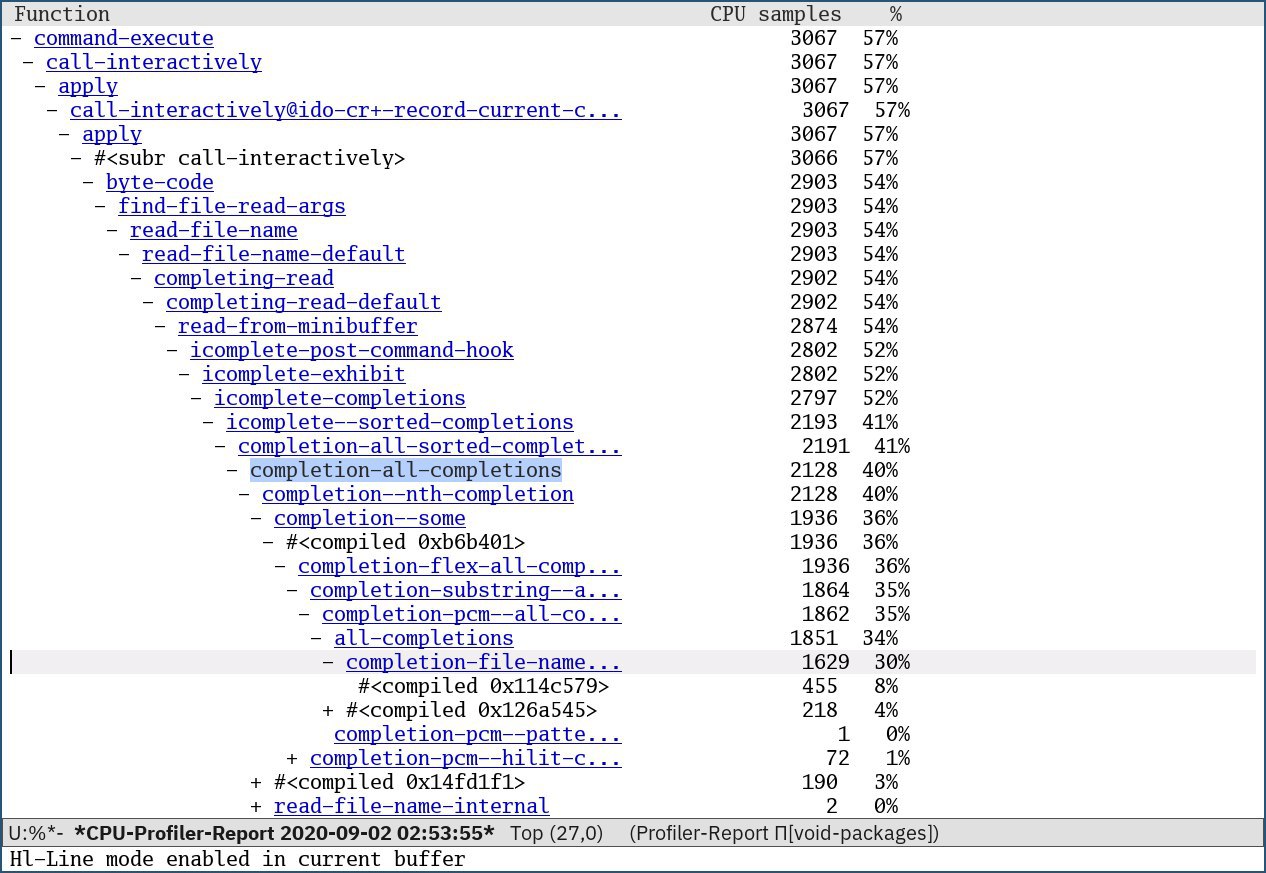Click the 218 sample count value
This screenshot has height=873, width=1266.
[820, 710]
